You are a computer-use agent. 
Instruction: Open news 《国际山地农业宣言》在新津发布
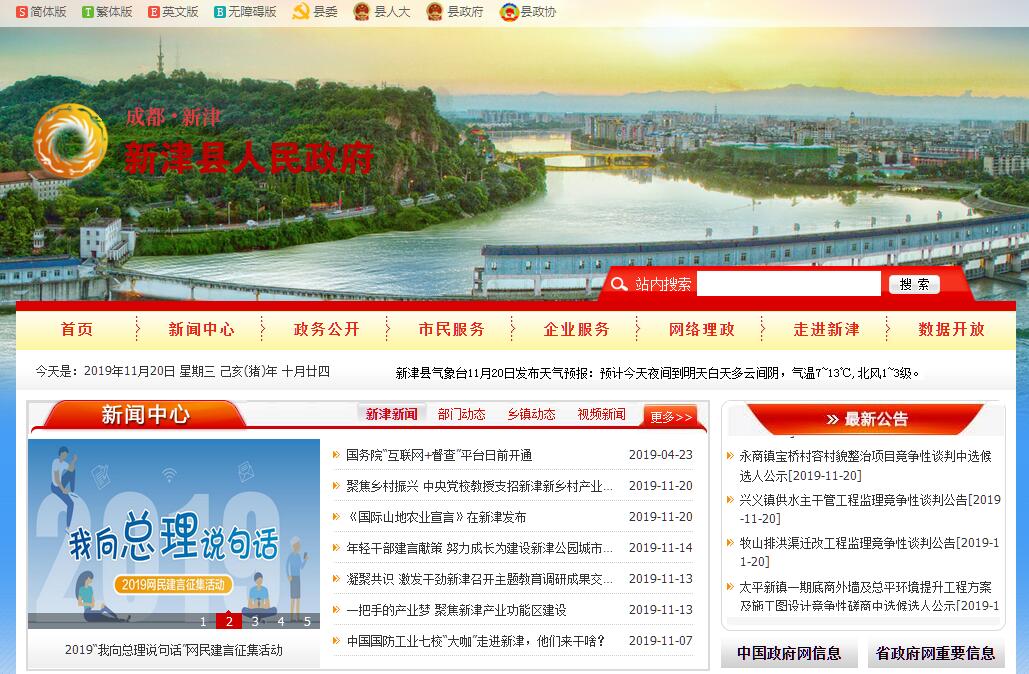pos(436,517)
